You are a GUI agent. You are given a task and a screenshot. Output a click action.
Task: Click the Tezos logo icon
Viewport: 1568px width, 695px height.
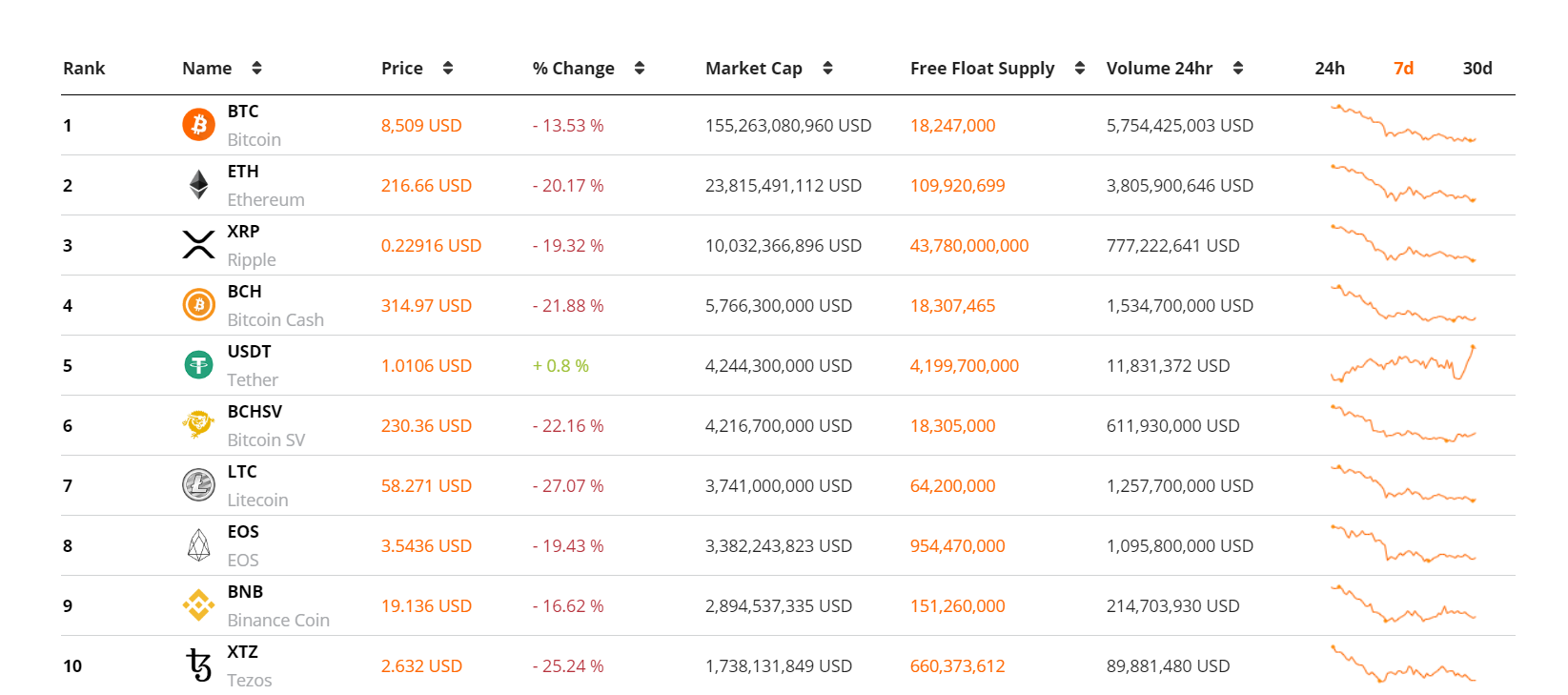[x=198, y=664]
